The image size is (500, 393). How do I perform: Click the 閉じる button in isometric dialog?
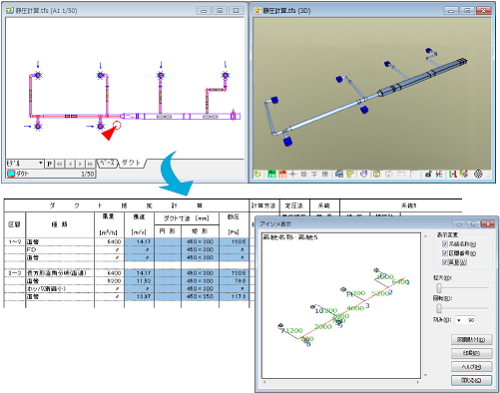point(471,380)
